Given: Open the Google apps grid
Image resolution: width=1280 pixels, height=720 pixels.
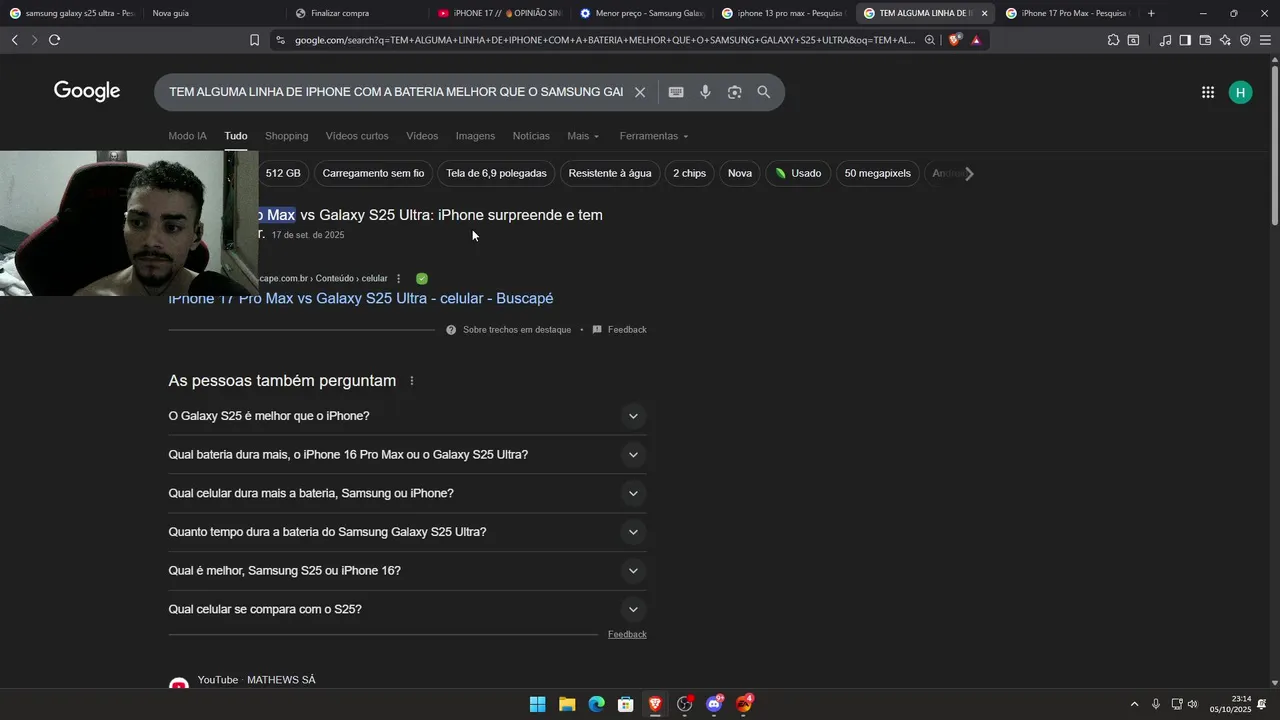Looking at the screenshot, I should (x=1208, y=92).
